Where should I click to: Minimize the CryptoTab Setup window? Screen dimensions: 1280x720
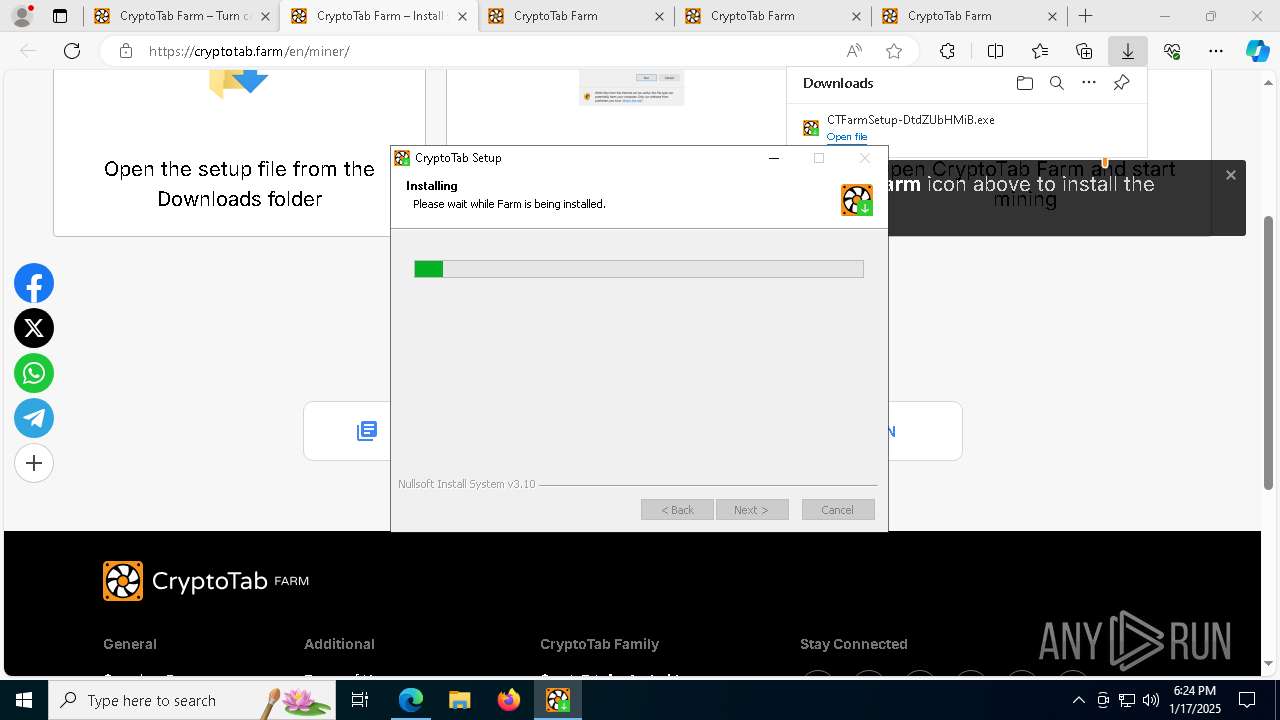pos(774,158)
